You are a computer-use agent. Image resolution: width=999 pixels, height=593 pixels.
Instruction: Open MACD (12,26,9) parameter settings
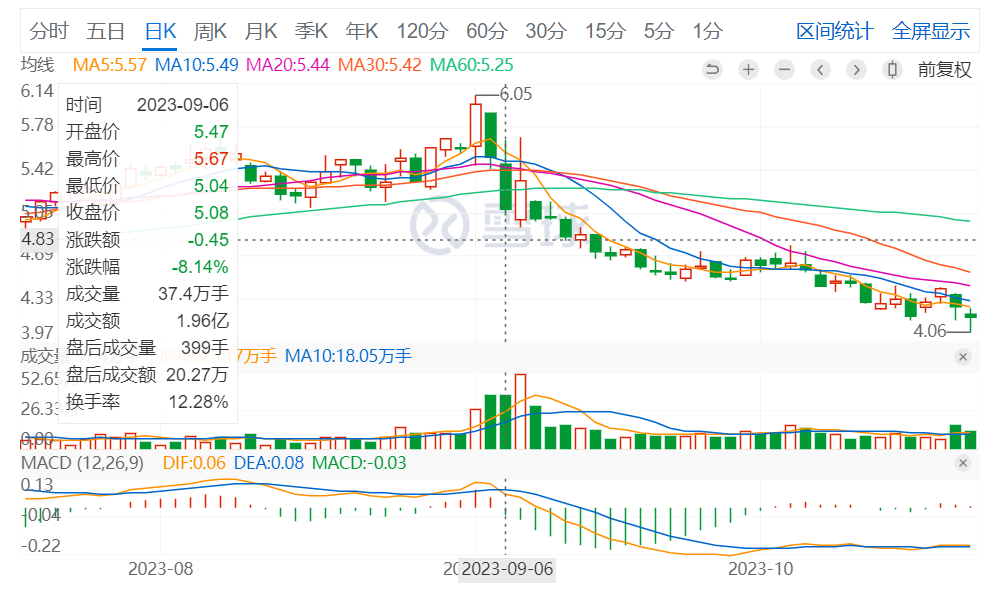coord(83,463)
